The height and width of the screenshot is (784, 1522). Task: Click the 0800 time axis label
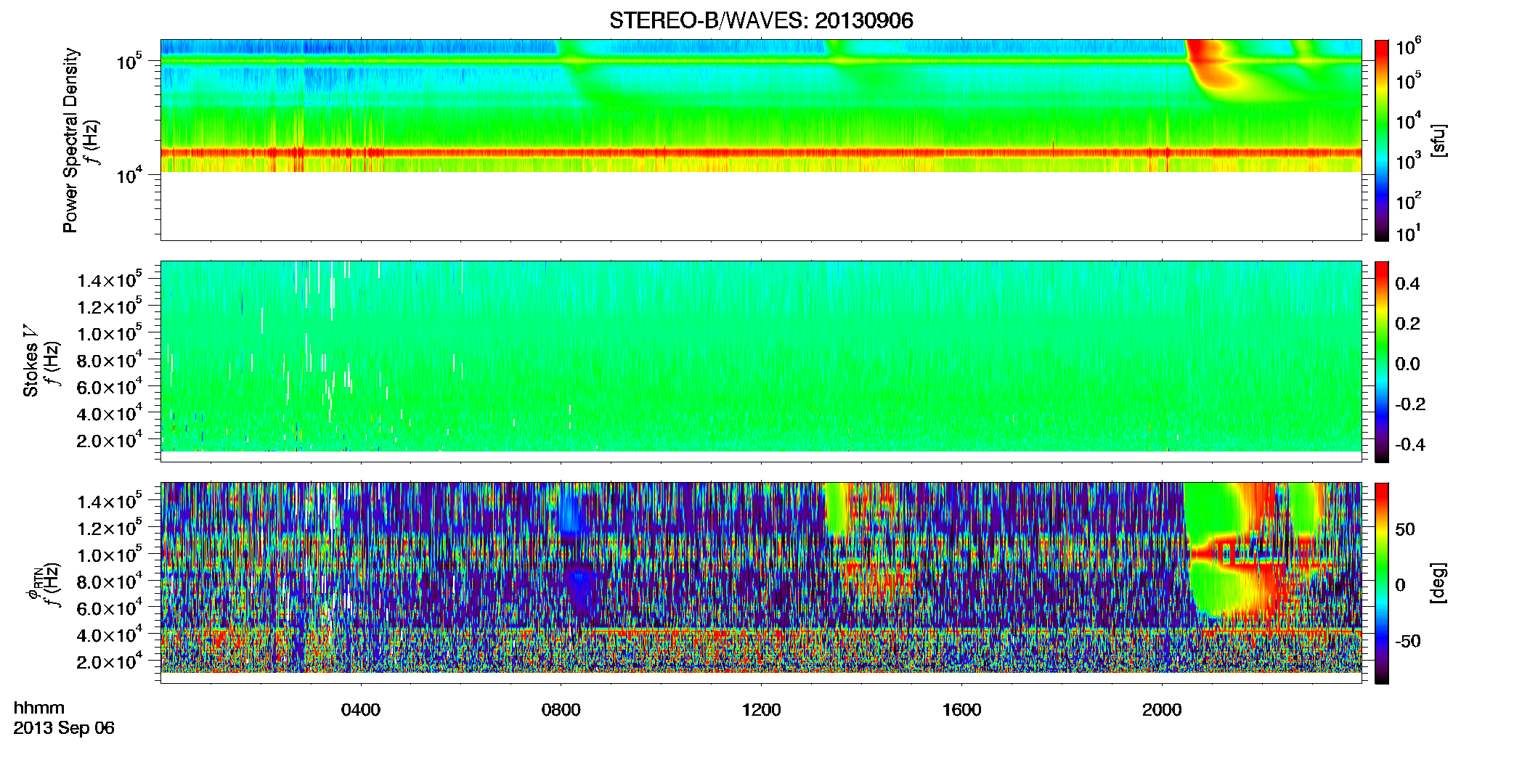click(x=561, y=709)
